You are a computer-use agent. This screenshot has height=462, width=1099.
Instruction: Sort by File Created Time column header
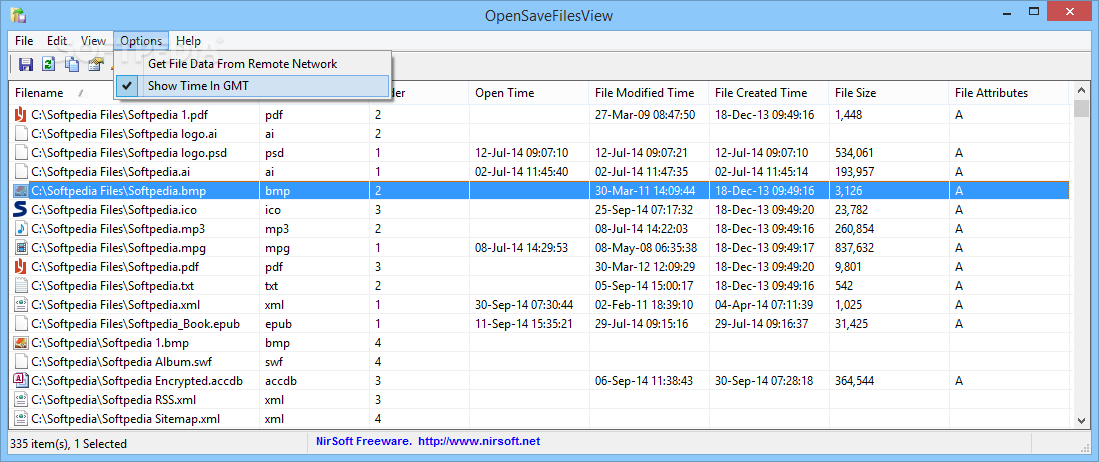[x=769, y=93]
